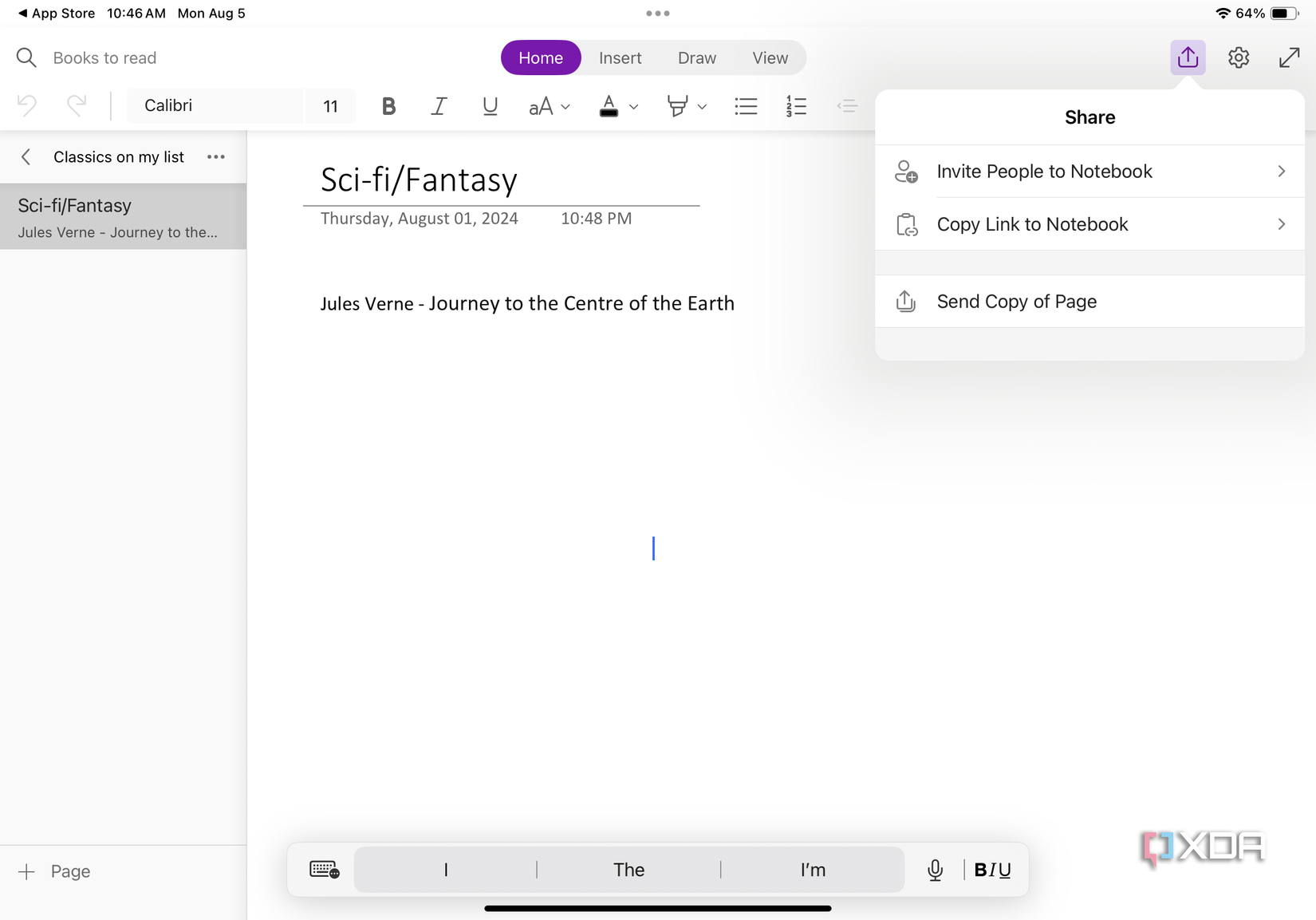
Task: Apply the text highlighter
Action: [x=677, y=106]
